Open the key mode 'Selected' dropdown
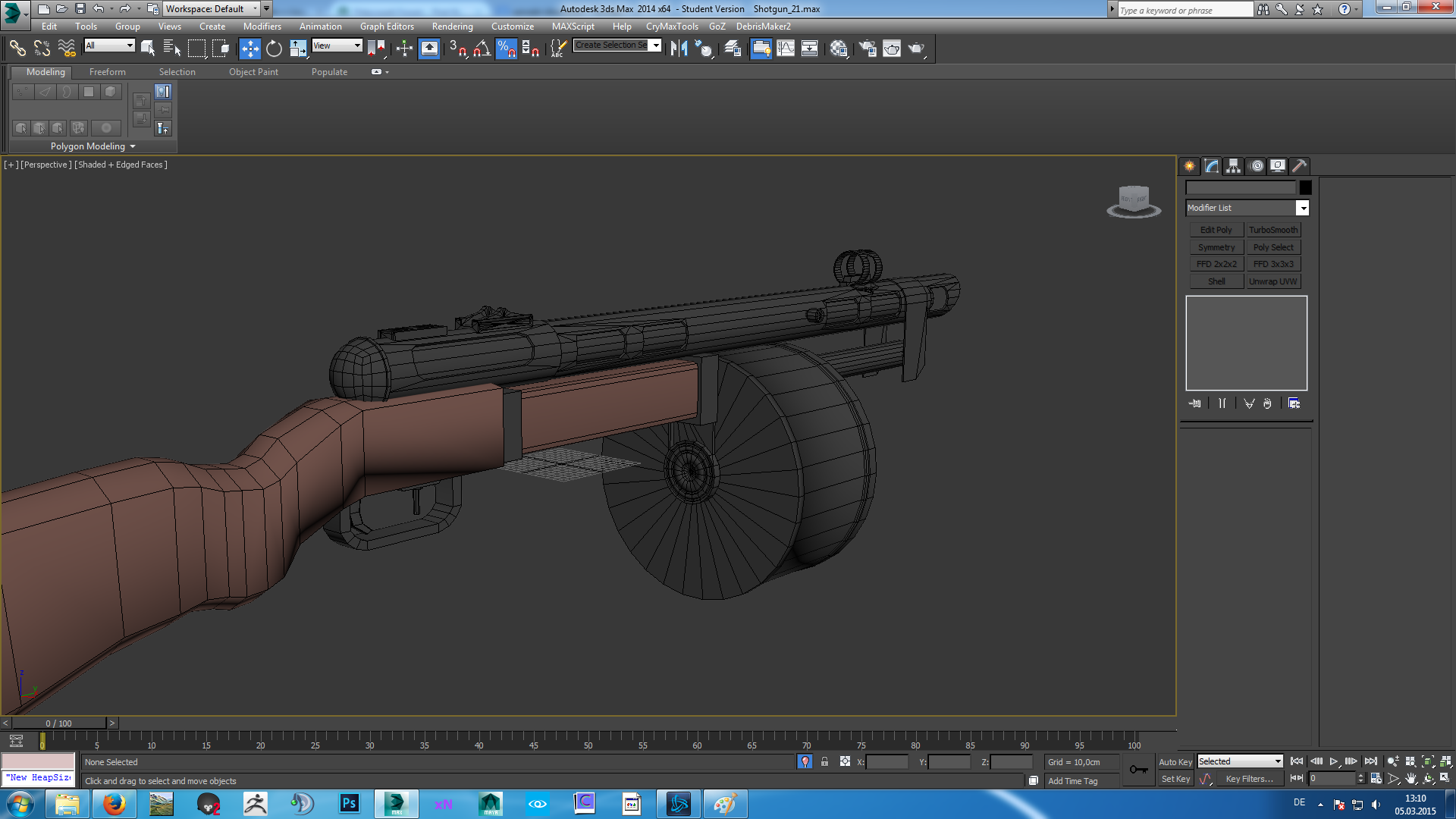Screen dimensions: 1456x819 point(1240,761)
